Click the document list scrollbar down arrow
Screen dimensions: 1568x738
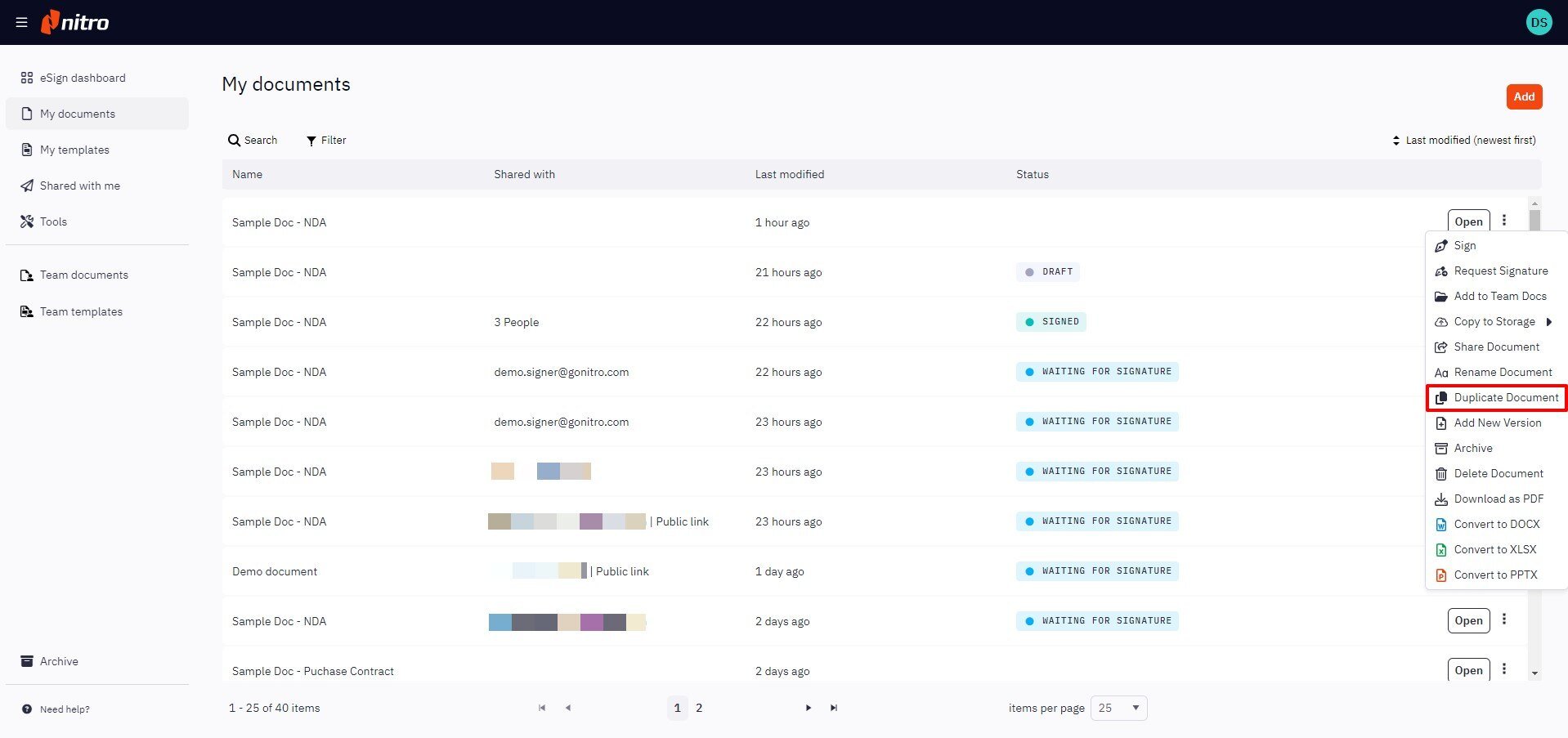[x=1534, y=673]
